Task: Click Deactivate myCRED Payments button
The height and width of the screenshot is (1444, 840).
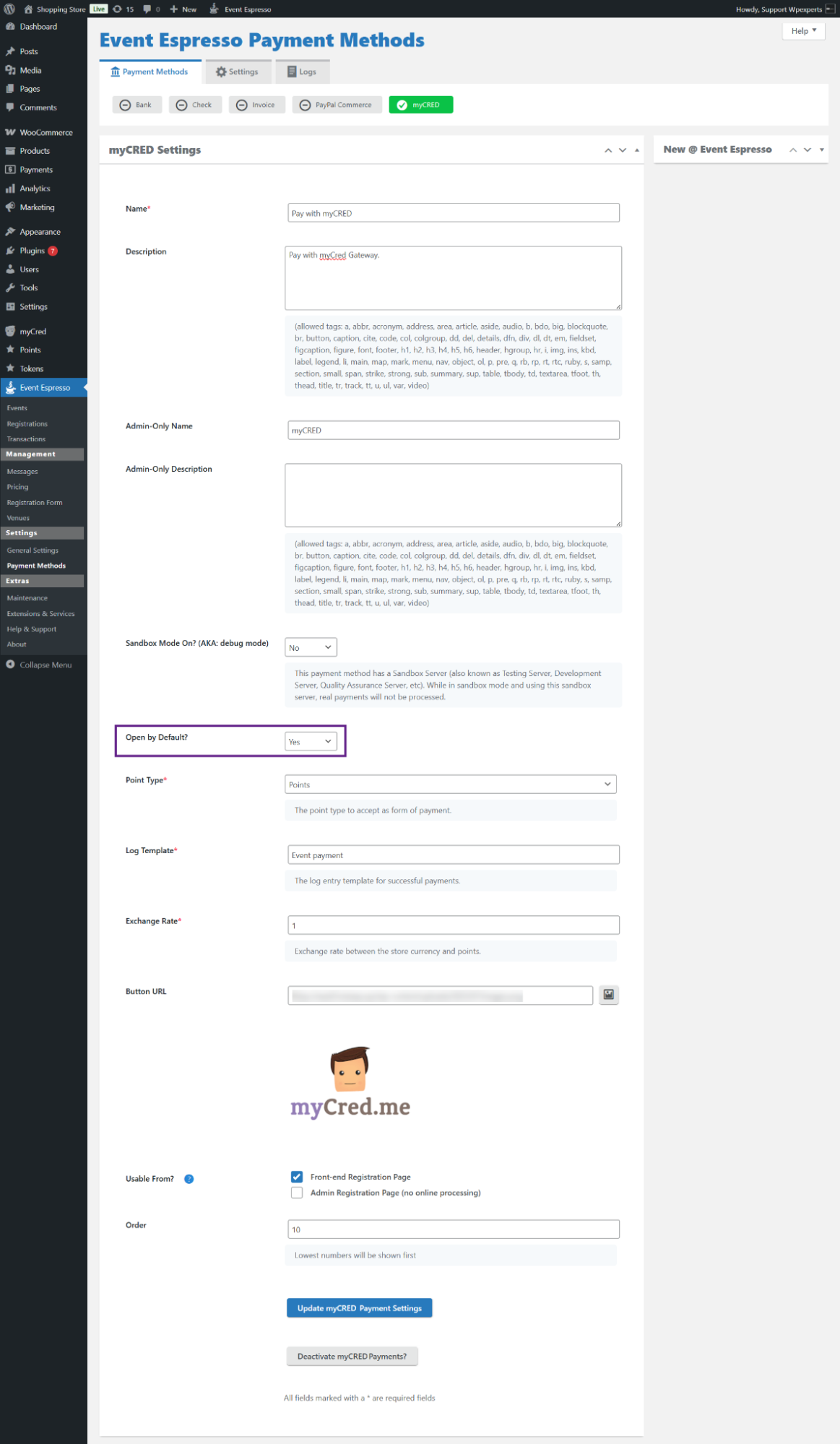Action: pos(352,1357)
